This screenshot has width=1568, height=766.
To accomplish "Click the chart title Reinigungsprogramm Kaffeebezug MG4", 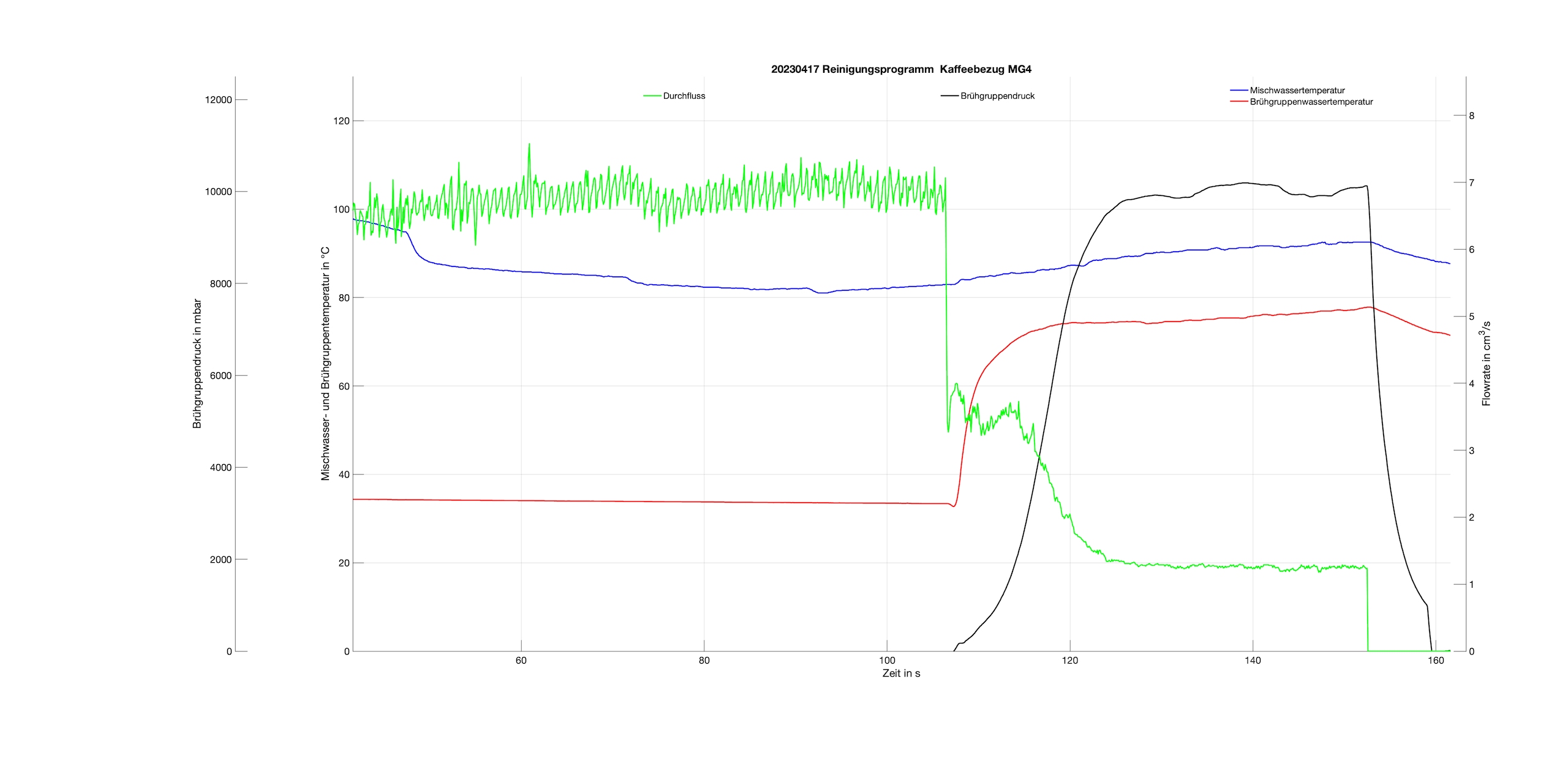I will [901, 69].
